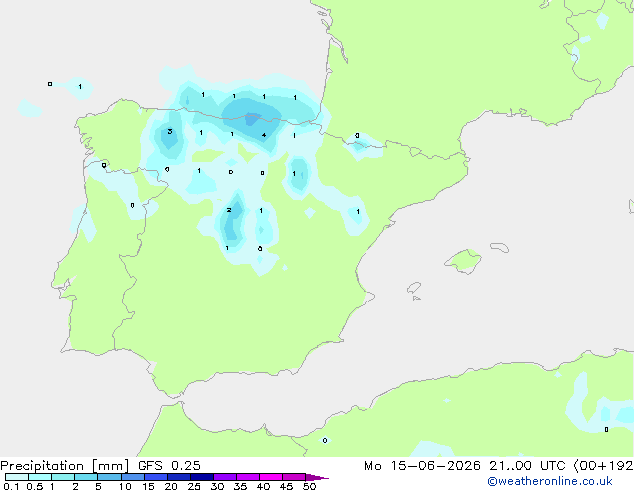Click the Menorca island outline
The image size is (634, 490).
(x=500, y=247)
